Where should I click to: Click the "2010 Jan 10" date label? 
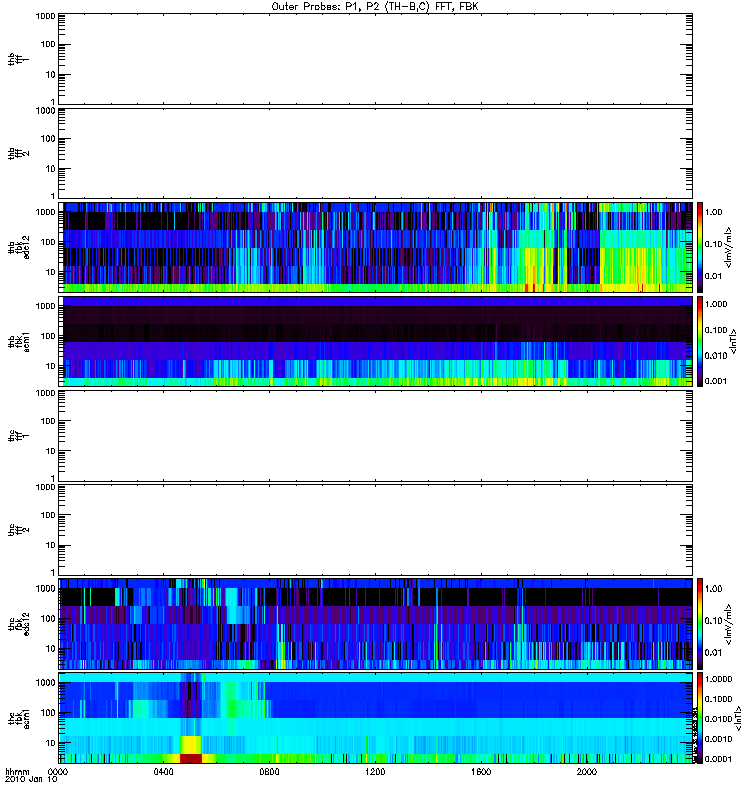coord(31,779)
